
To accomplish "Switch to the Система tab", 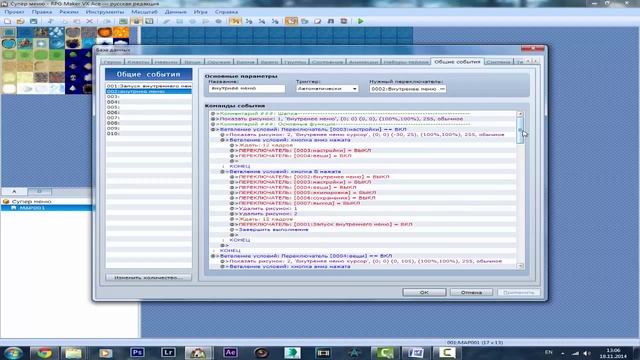I will [x=498, y=62].
